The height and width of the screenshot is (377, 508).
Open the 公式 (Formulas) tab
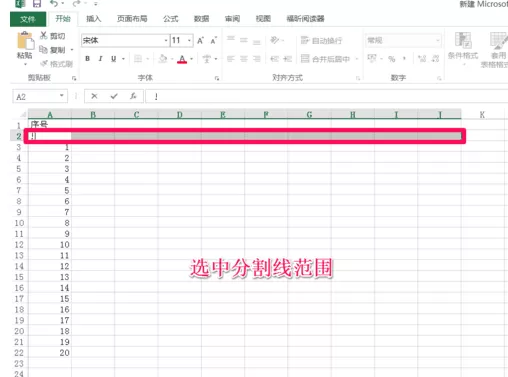coord(171,19)
